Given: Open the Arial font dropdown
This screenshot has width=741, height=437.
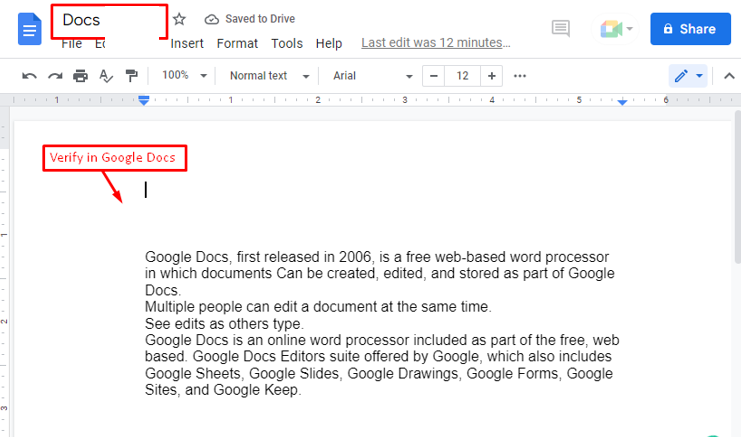Looking at the screenshot, I should [x=372, y=76].
